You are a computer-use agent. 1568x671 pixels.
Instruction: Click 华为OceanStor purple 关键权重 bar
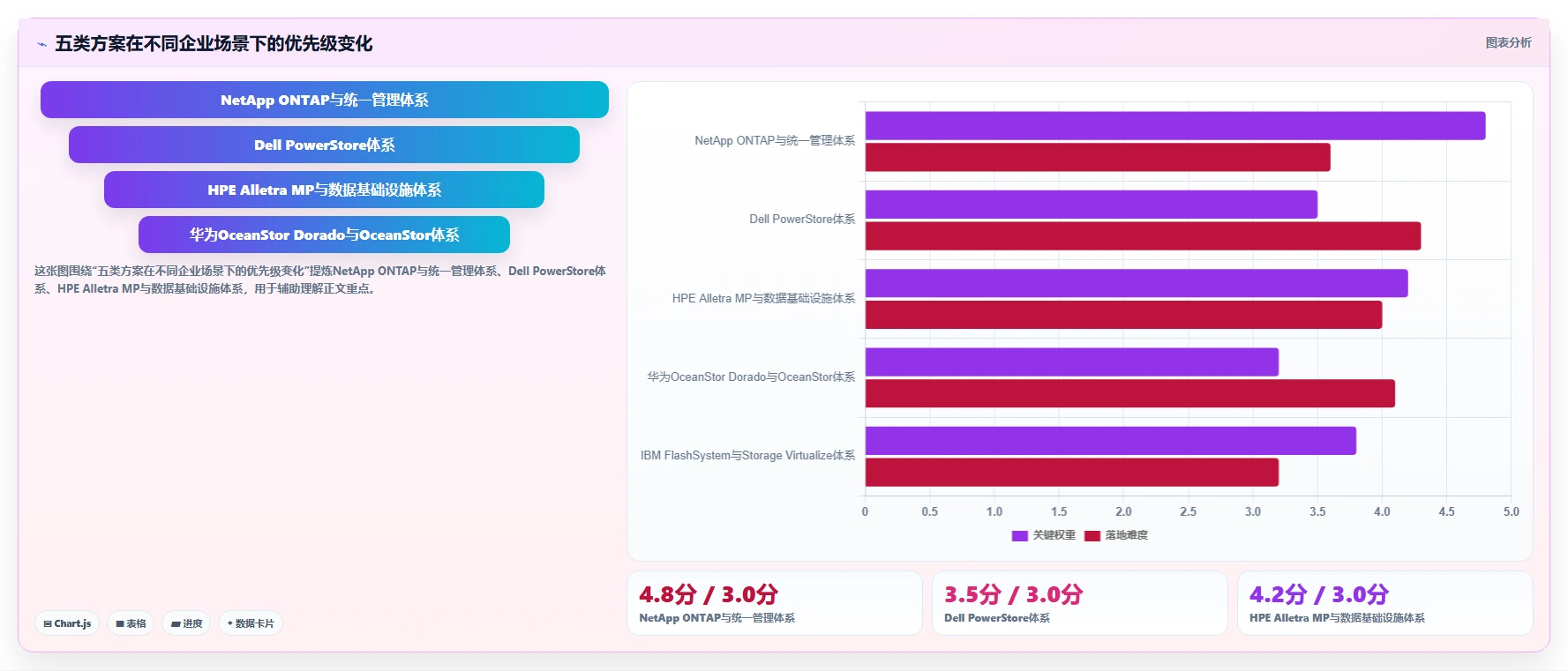click(1072, 362)
